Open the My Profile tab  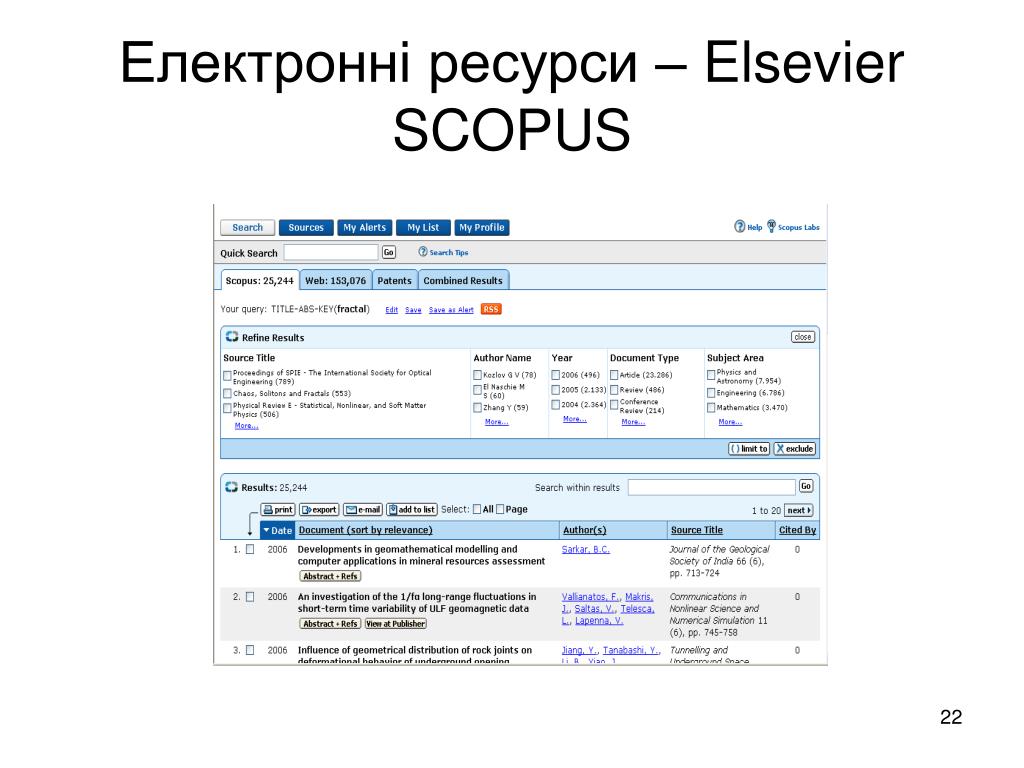coord(481,227)
